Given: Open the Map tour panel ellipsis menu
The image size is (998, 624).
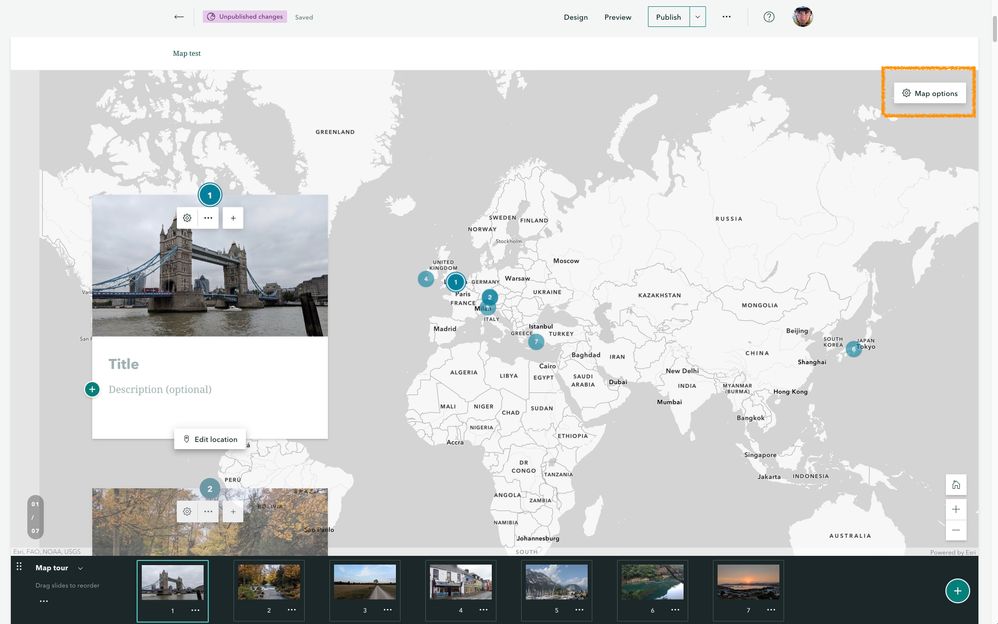Looking at the screenshot, I should point(43,601).
